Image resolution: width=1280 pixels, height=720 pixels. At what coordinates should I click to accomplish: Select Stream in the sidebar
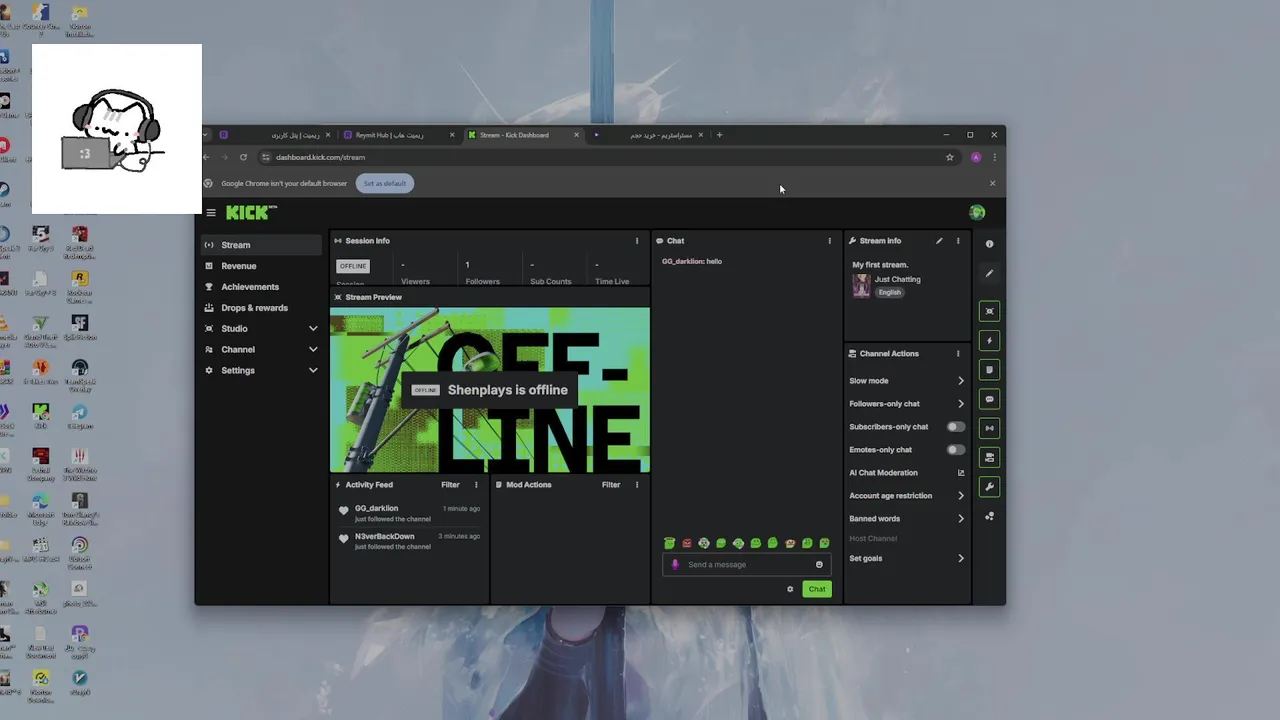[x=261, y=245]
